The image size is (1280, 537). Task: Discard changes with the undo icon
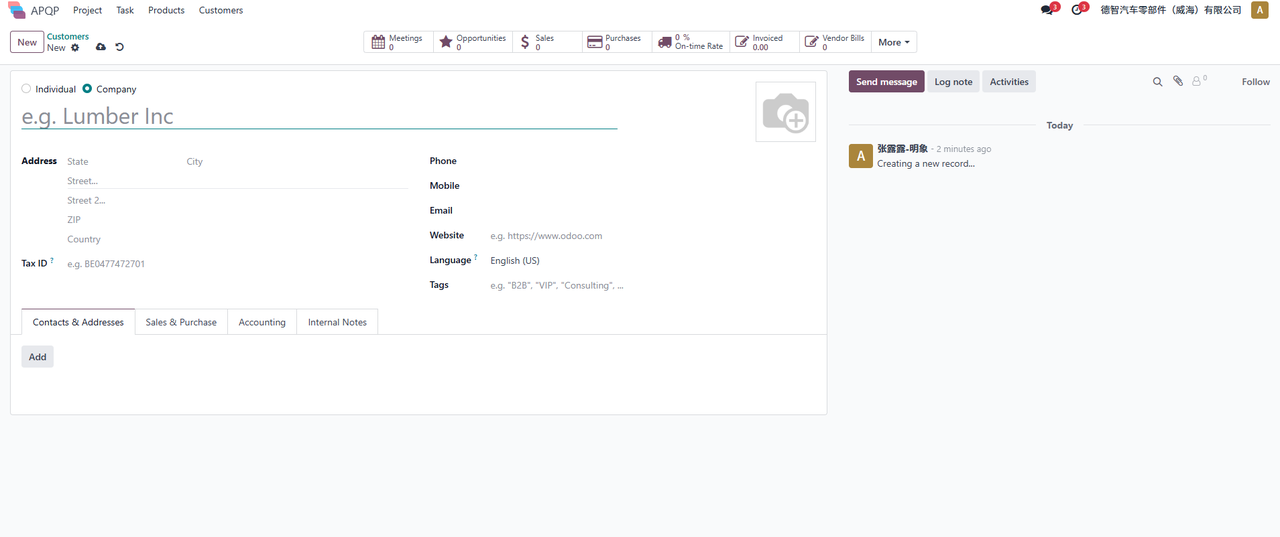click(x=120, y=47)
